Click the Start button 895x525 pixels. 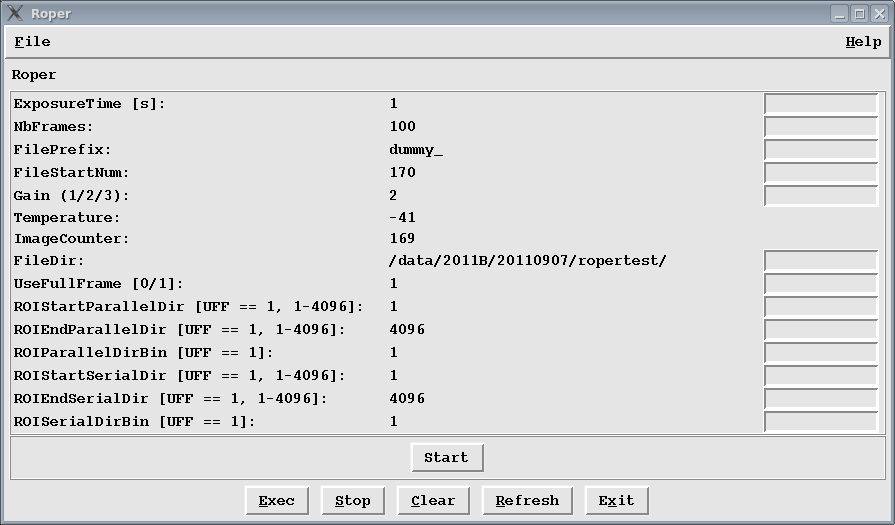pyautogui.click(x=447, y=458)
